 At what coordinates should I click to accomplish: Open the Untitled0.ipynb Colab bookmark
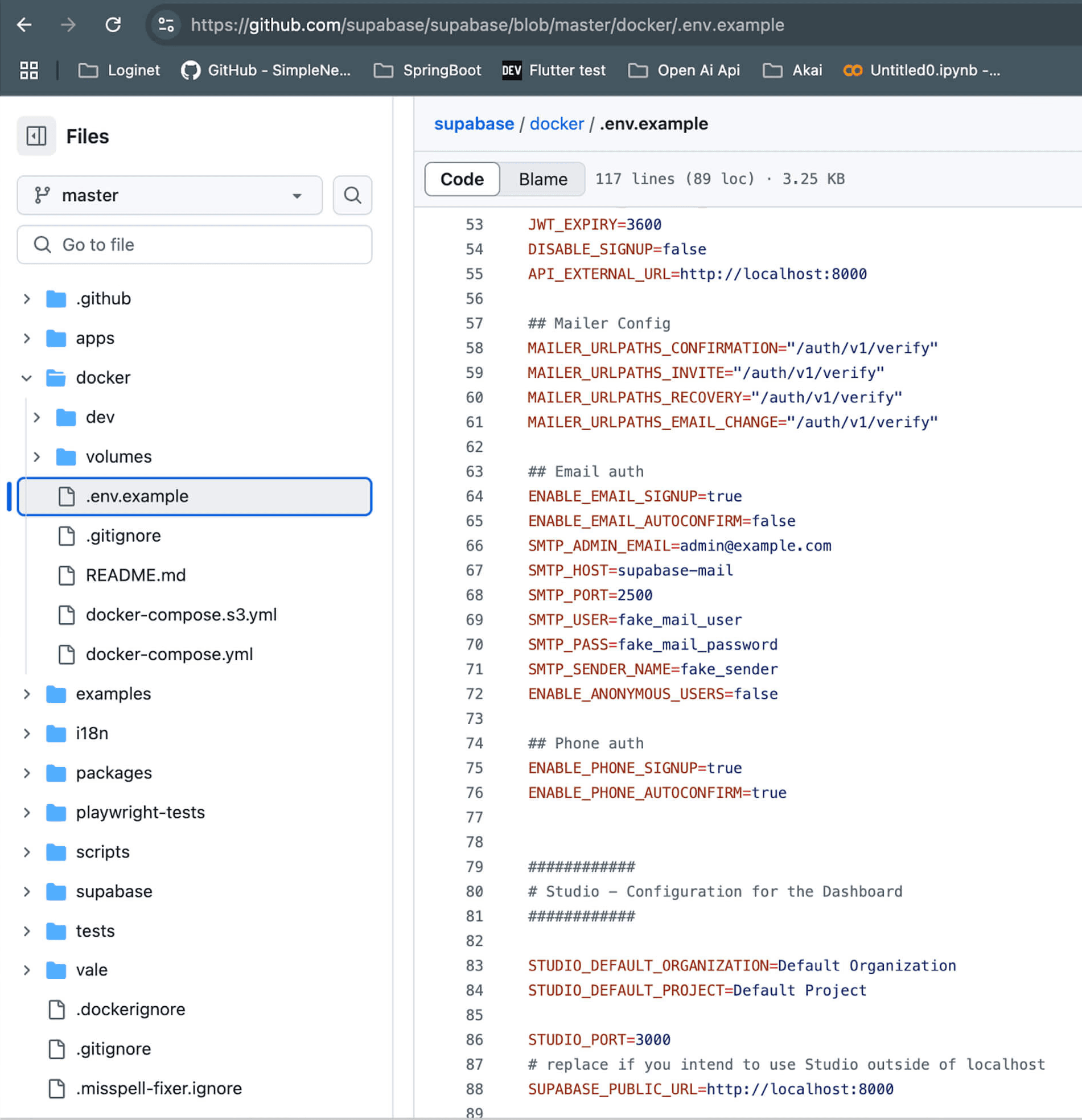click(x=921, y=71)
